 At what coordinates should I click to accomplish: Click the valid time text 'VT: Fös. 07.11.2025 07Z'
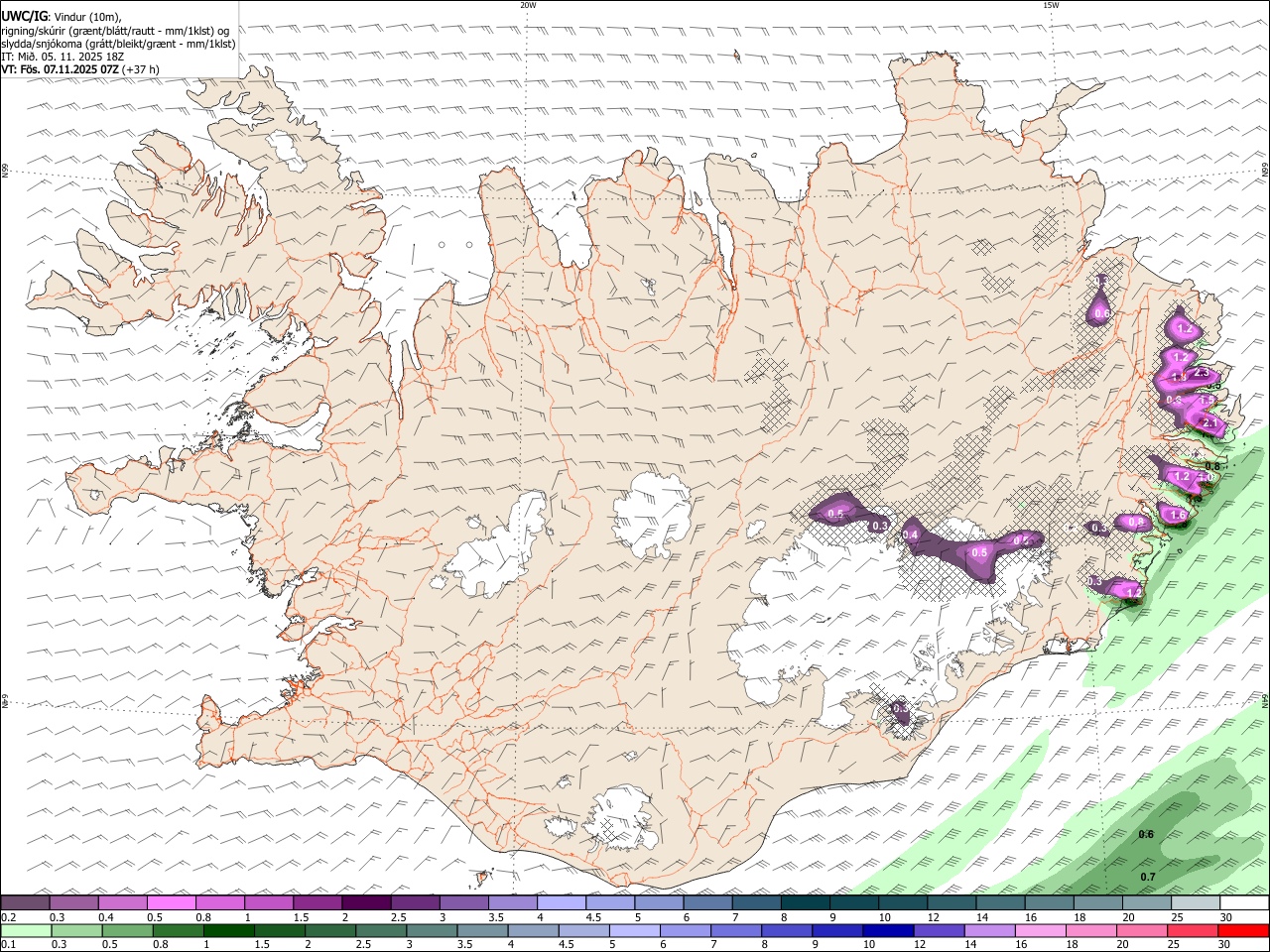(x=60, y=69)
